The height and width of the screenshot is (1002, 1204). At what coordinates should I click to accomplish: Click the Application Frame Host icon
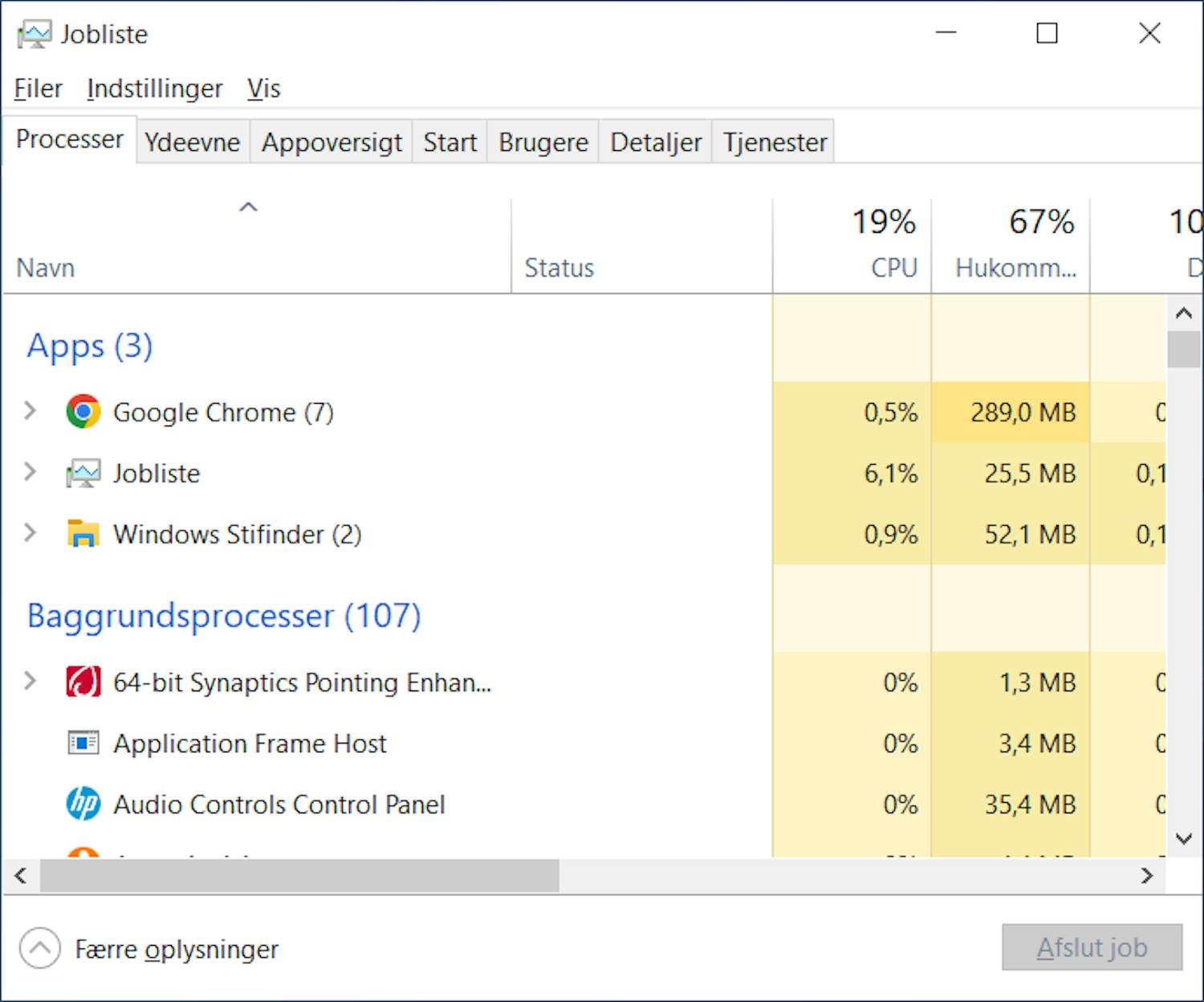pos(82,743)
